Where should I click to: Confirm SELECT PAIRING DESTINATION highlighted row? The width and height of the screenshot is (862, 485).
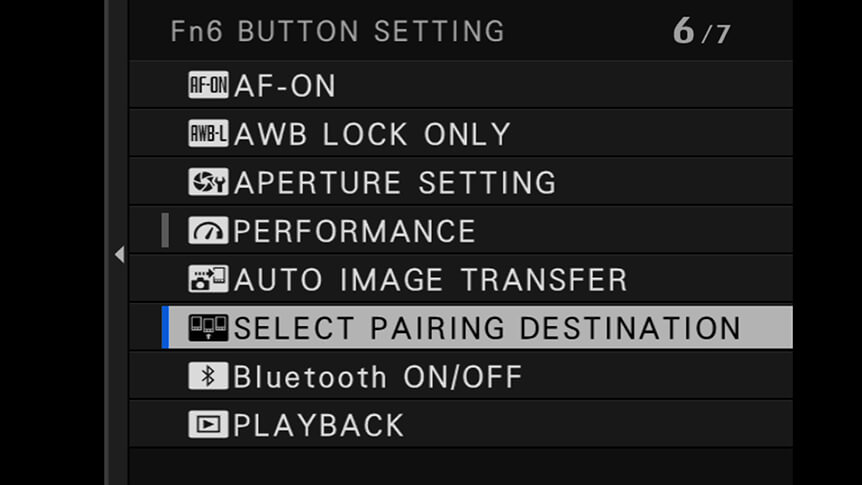(477, 328)
